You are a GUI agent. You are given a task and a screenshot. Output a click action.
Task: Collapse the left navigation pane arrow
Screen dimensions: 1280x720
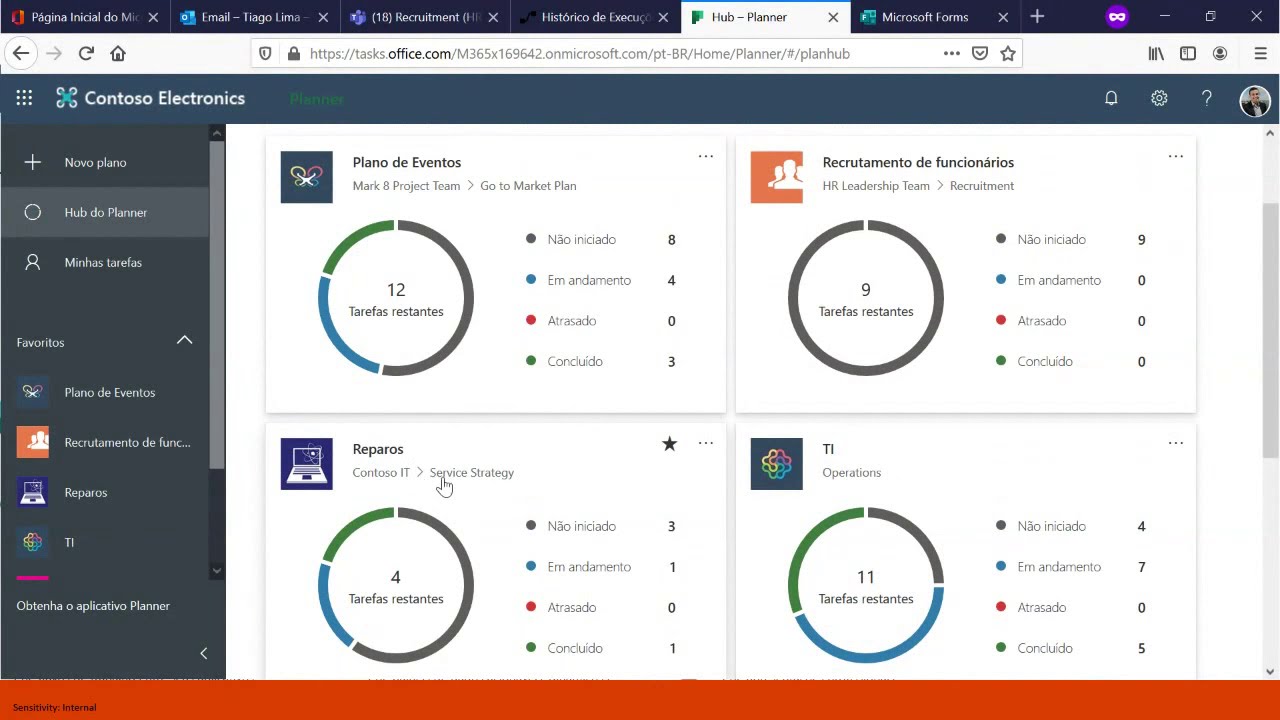203,653
